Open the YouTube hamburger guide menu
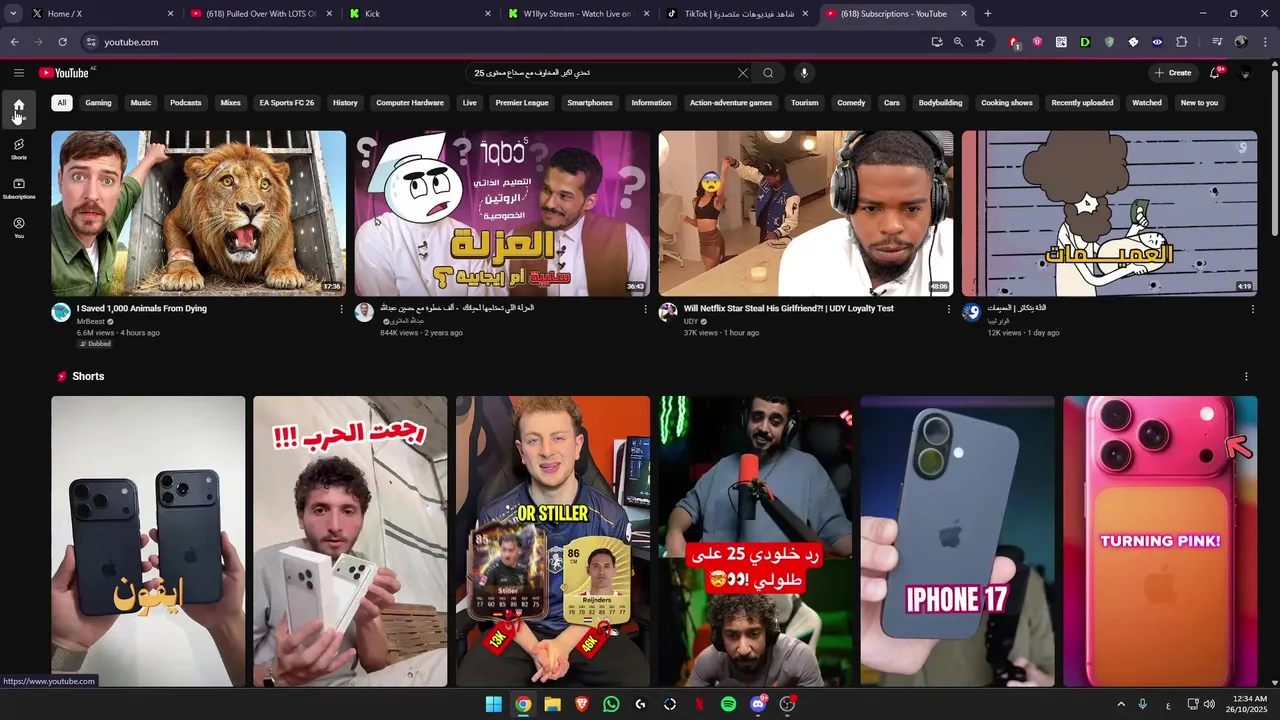 click(x=18, y=73)
